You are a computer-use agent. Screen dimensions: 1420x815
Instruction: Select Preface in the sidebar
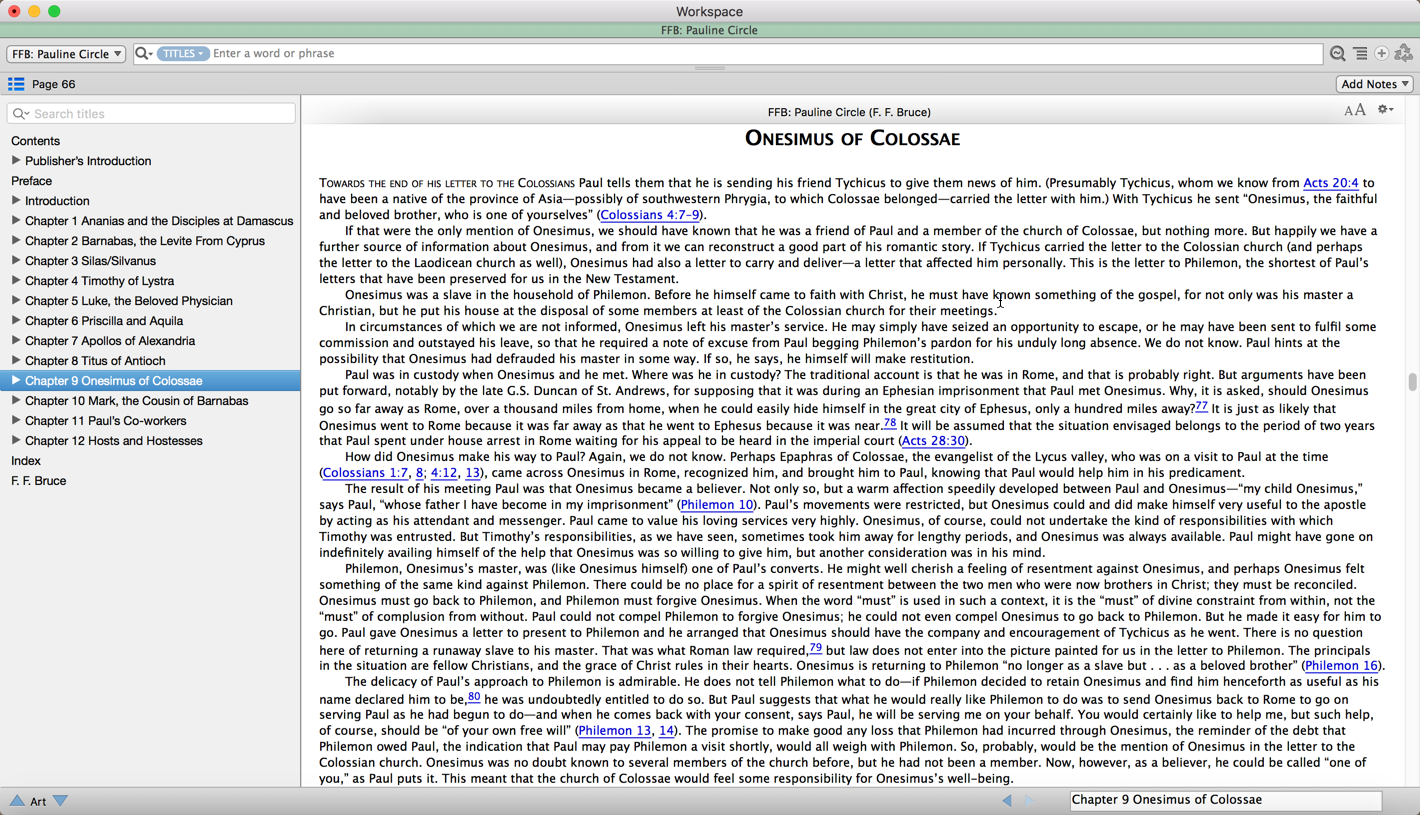click(x=32, y=181)
